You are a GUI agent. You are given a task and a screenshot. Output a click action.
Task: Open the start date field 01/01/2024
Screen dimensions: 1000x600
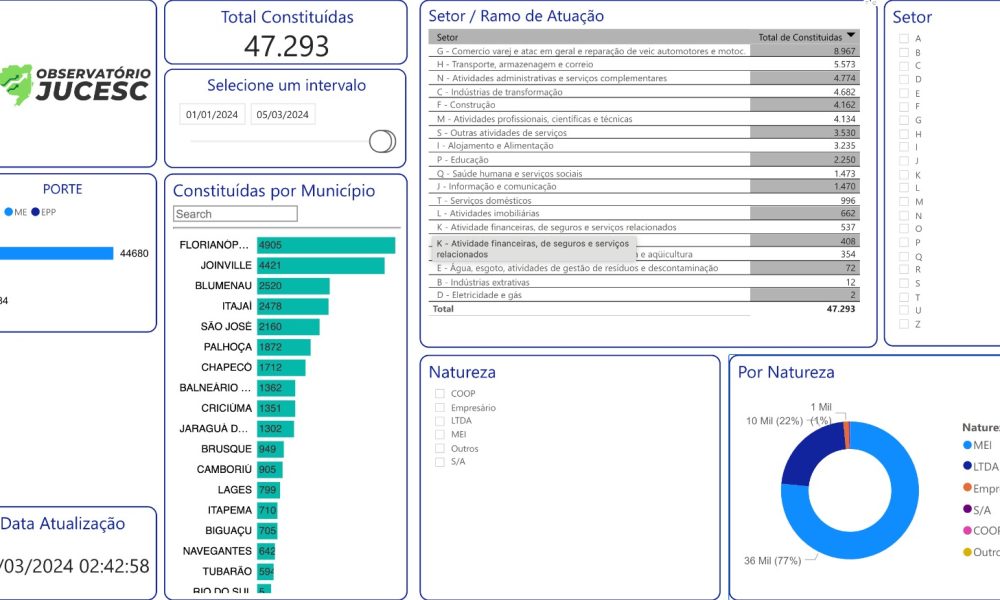212,115
